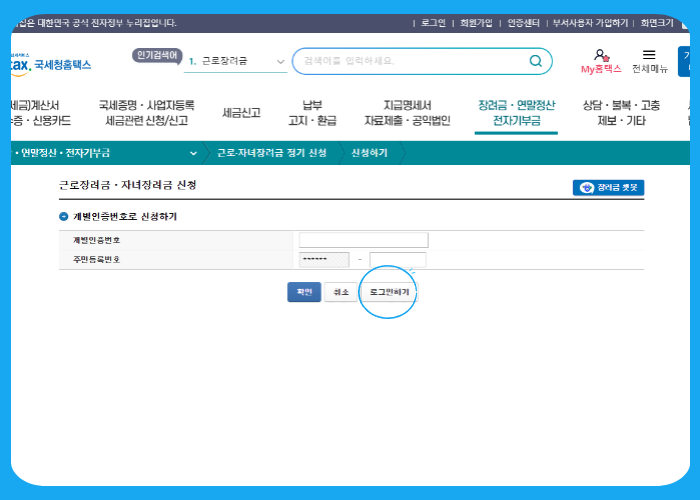The image size is (700, 500).
Task: Expand the 연말정산·전자기부금 breadcrumb dropdown
Action: tap(193, 153)
